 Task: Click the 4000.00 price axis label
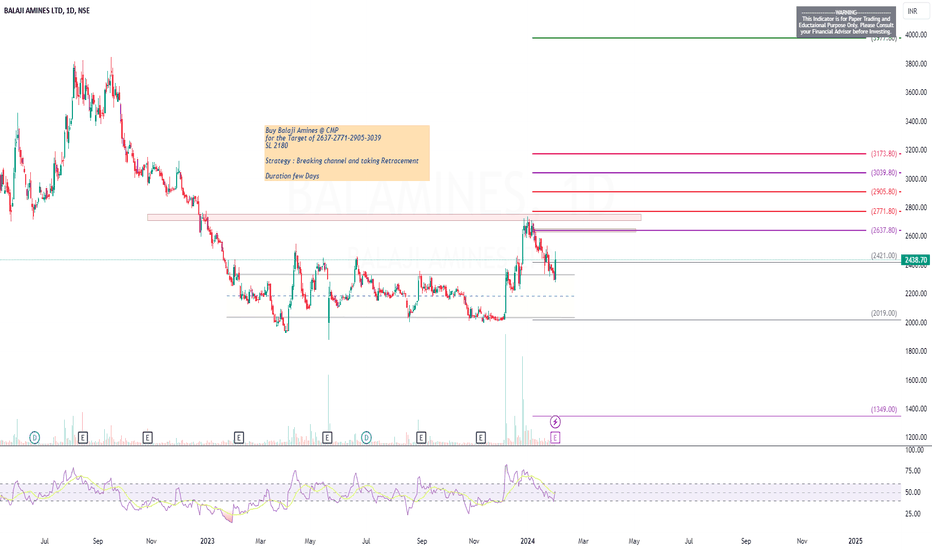(916, 35)
